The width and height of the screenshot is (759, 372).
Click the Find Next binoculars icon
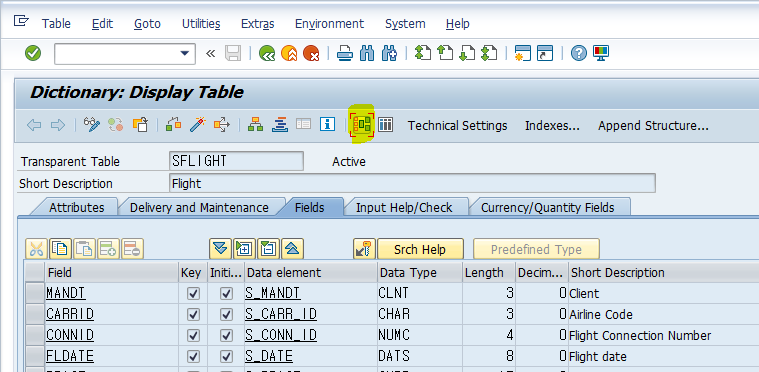[x=389, y=53]
